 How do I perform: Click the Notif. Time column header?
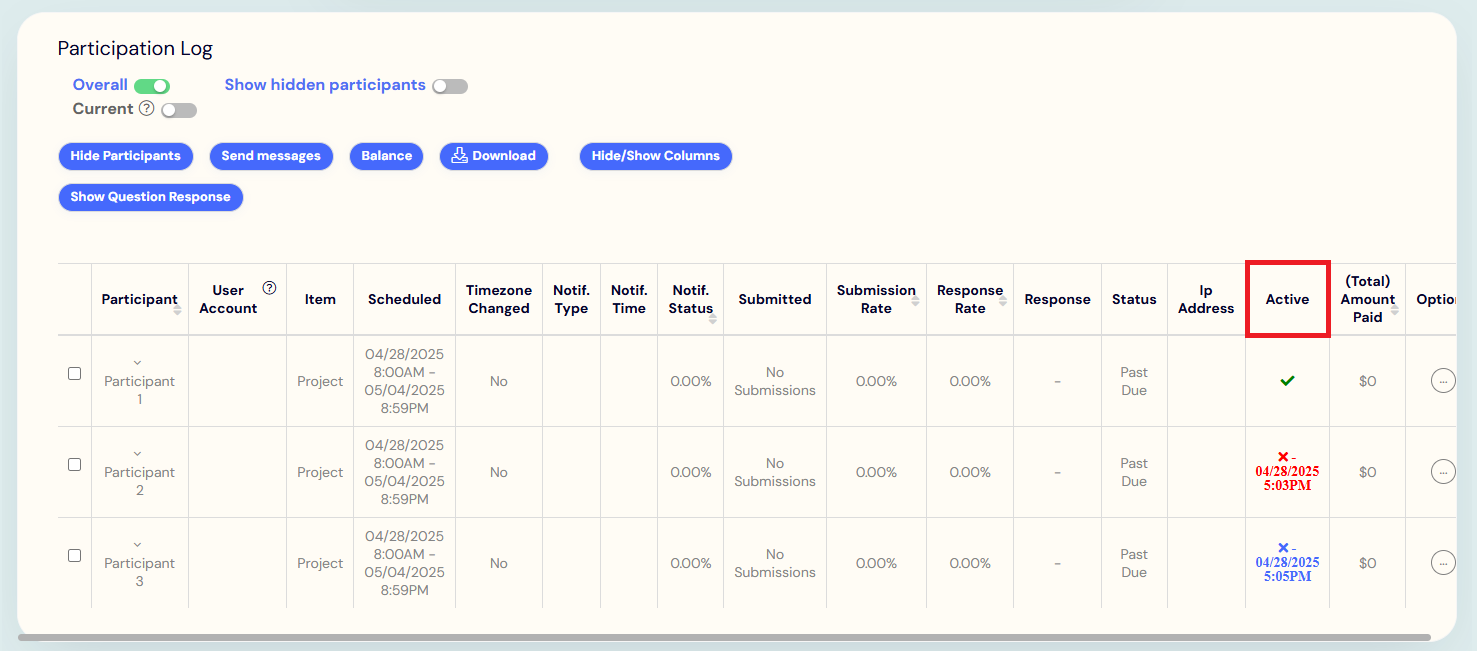629,299
